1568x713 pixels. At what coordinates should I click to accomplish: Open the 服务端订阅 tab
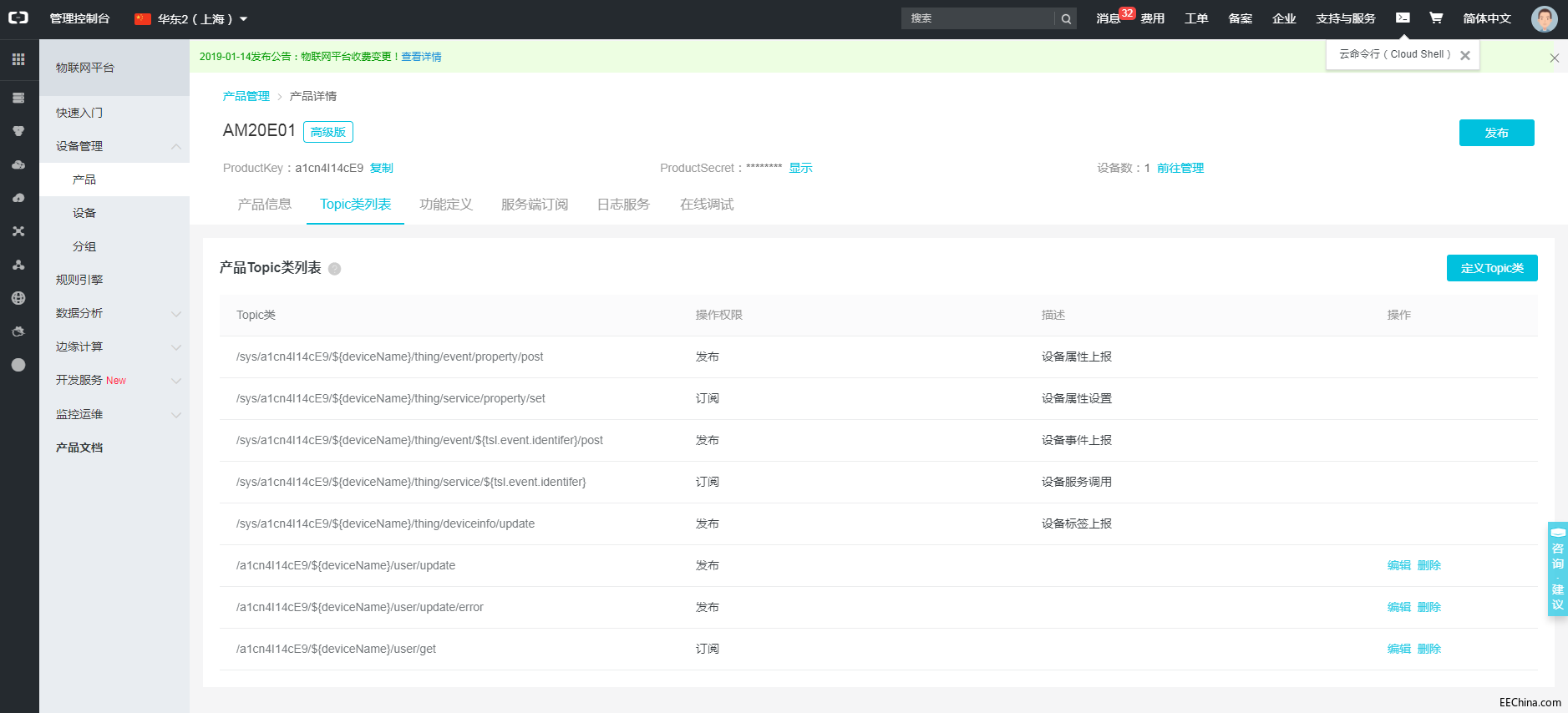tap(535, 205)
